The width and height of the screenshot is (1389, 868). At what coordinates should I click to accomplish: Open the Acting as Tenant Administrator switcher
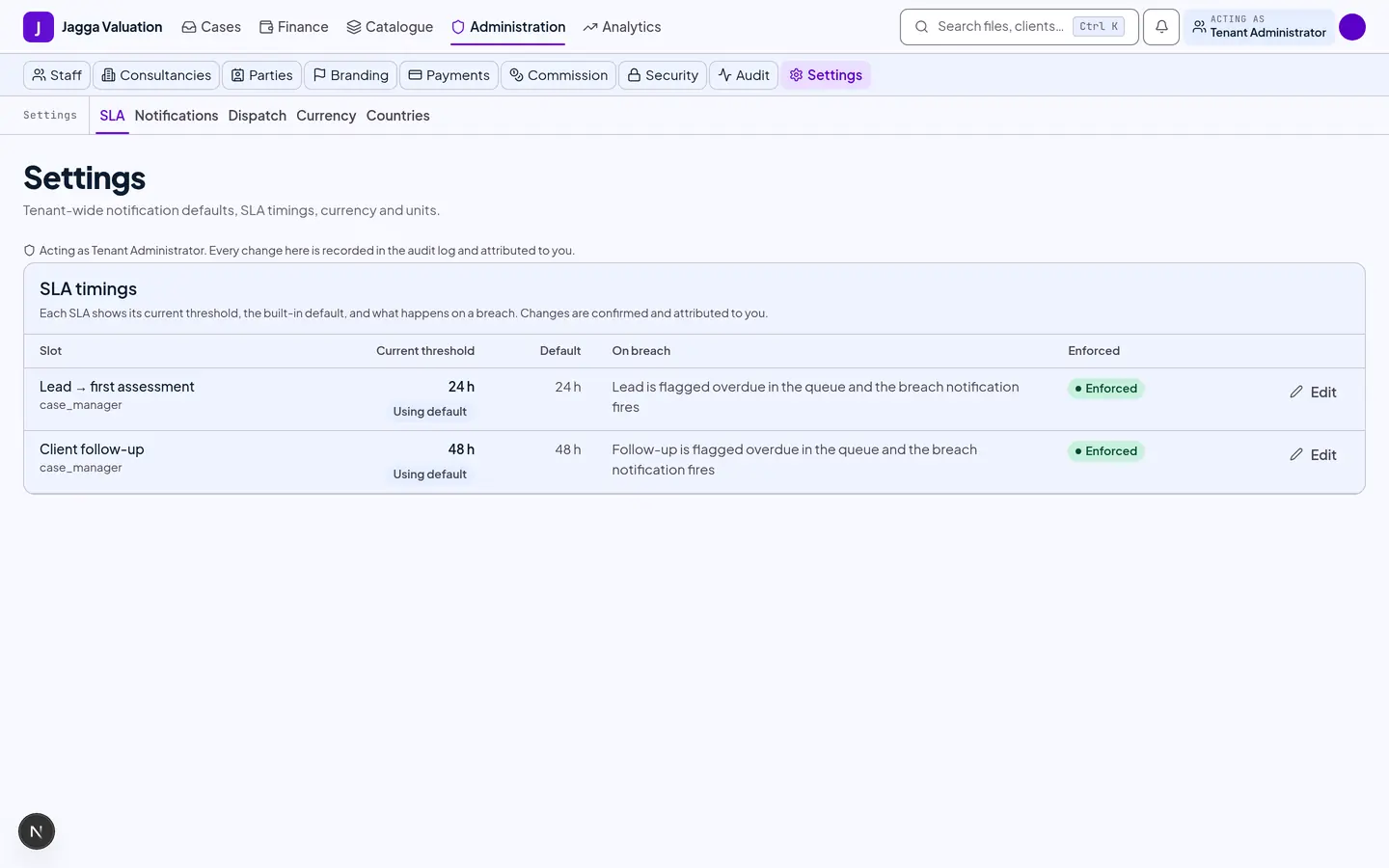pos(1259,27)
